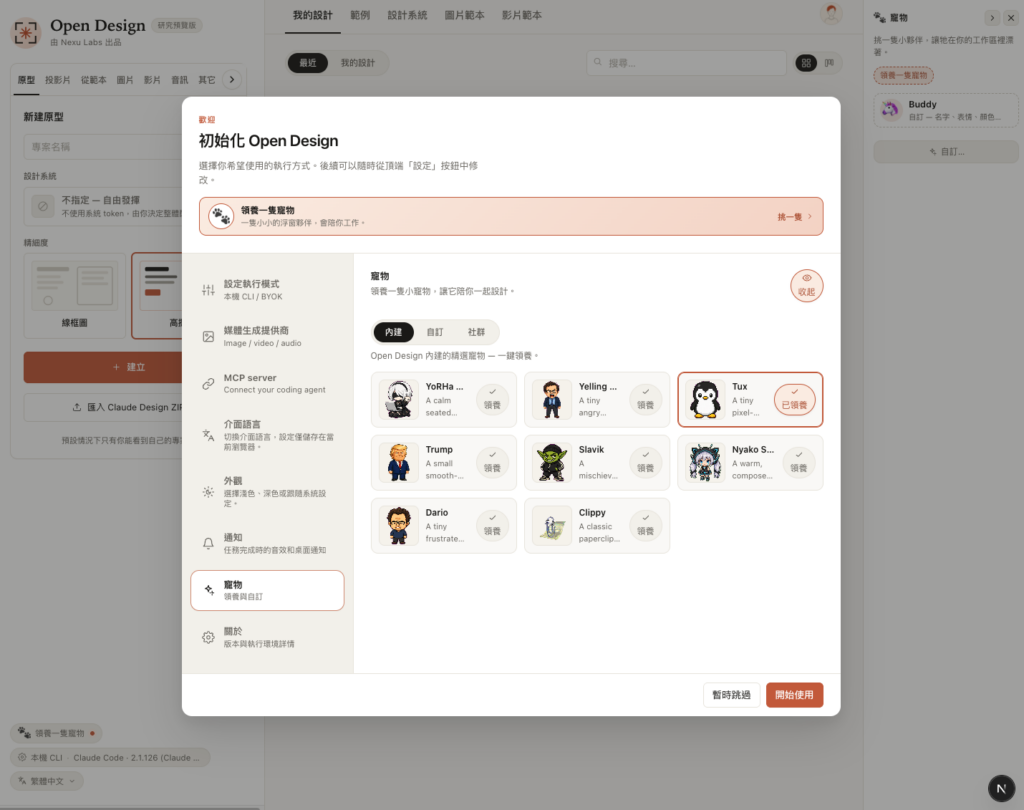Expand the project type tabs chevron
The width and height of the screenshot is (1024, 810).
(x=231, y=80)
